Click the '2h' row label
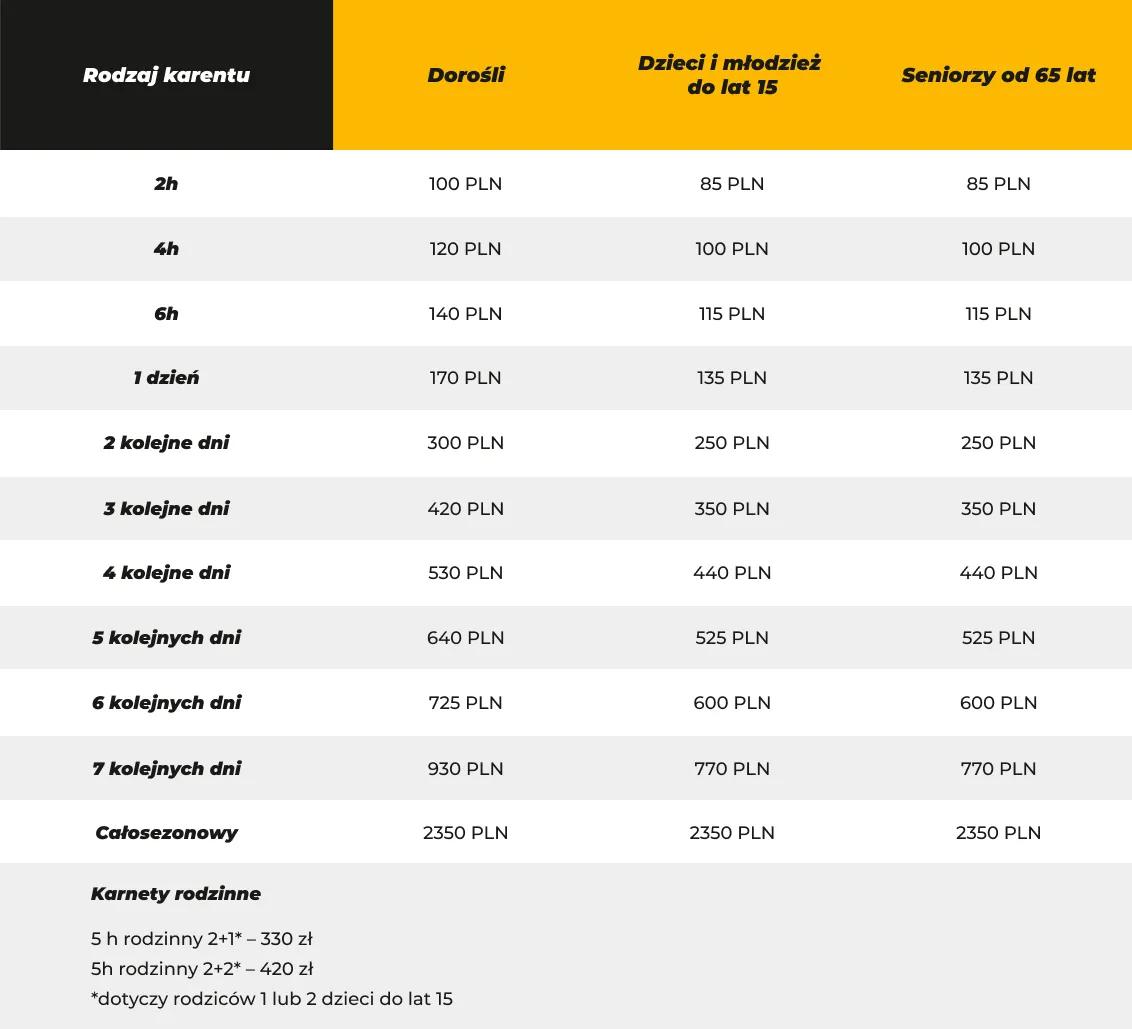 point(166,184)
